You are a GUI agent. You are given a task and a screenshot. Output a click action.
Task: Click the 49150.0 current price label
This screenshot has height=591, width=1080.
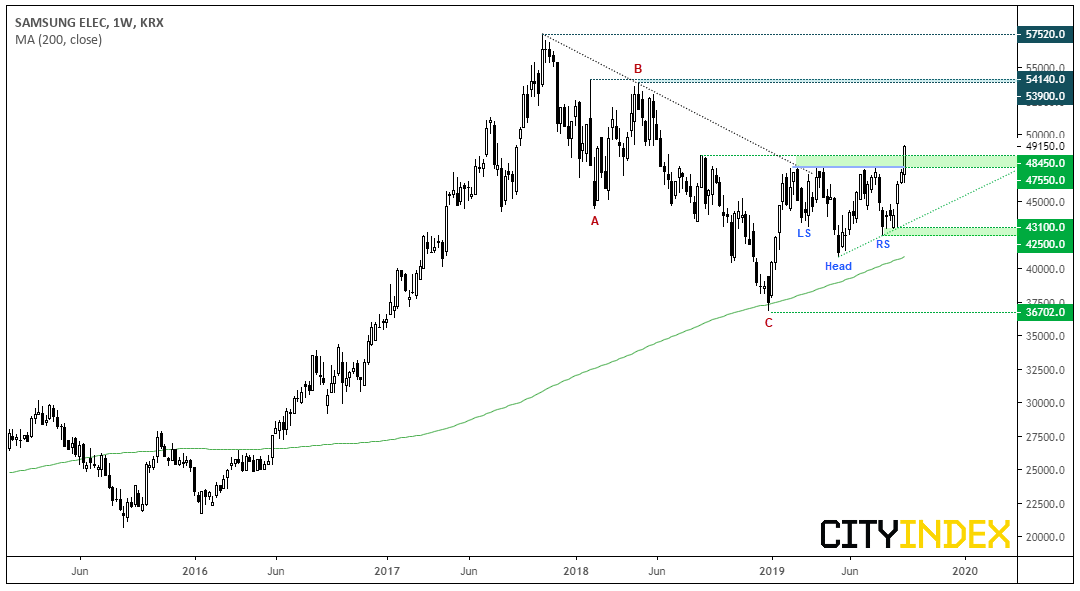(x=1045, y=147)
